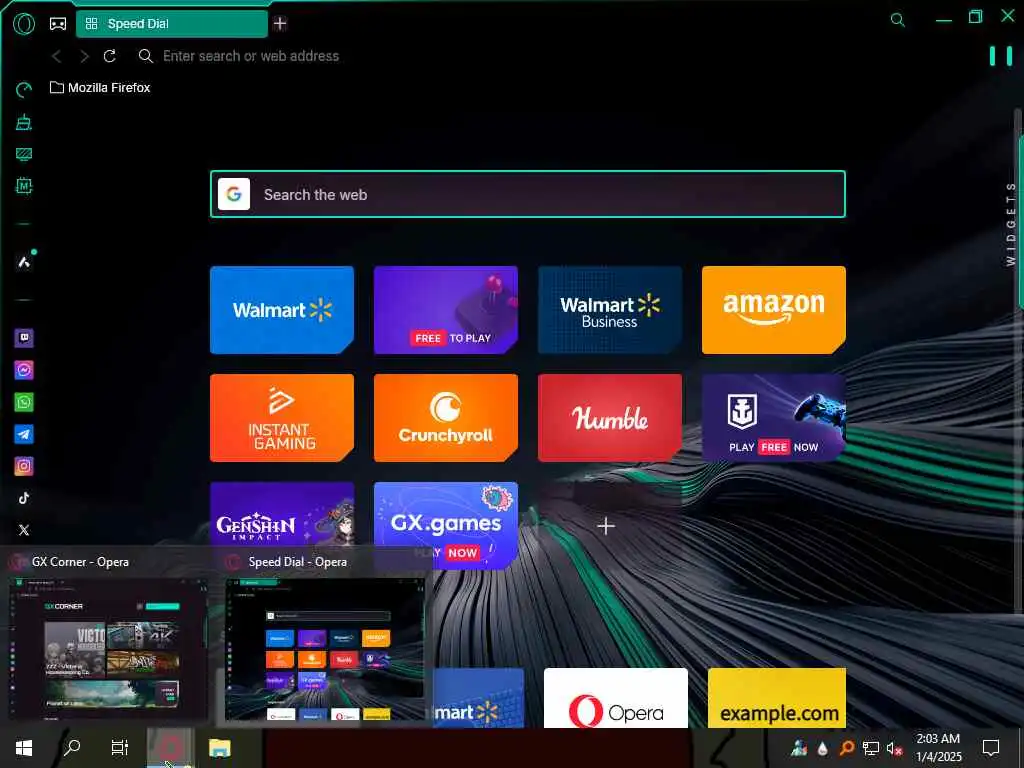Open GX Control speedometer sidebar icon

[x=24, y=90]
